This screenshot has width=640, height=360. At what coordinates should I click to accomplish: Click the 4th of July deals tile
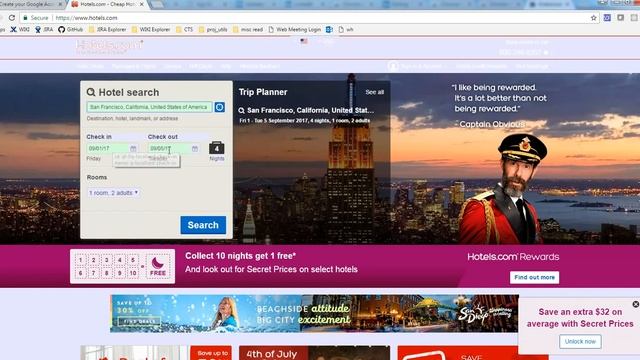314,353
